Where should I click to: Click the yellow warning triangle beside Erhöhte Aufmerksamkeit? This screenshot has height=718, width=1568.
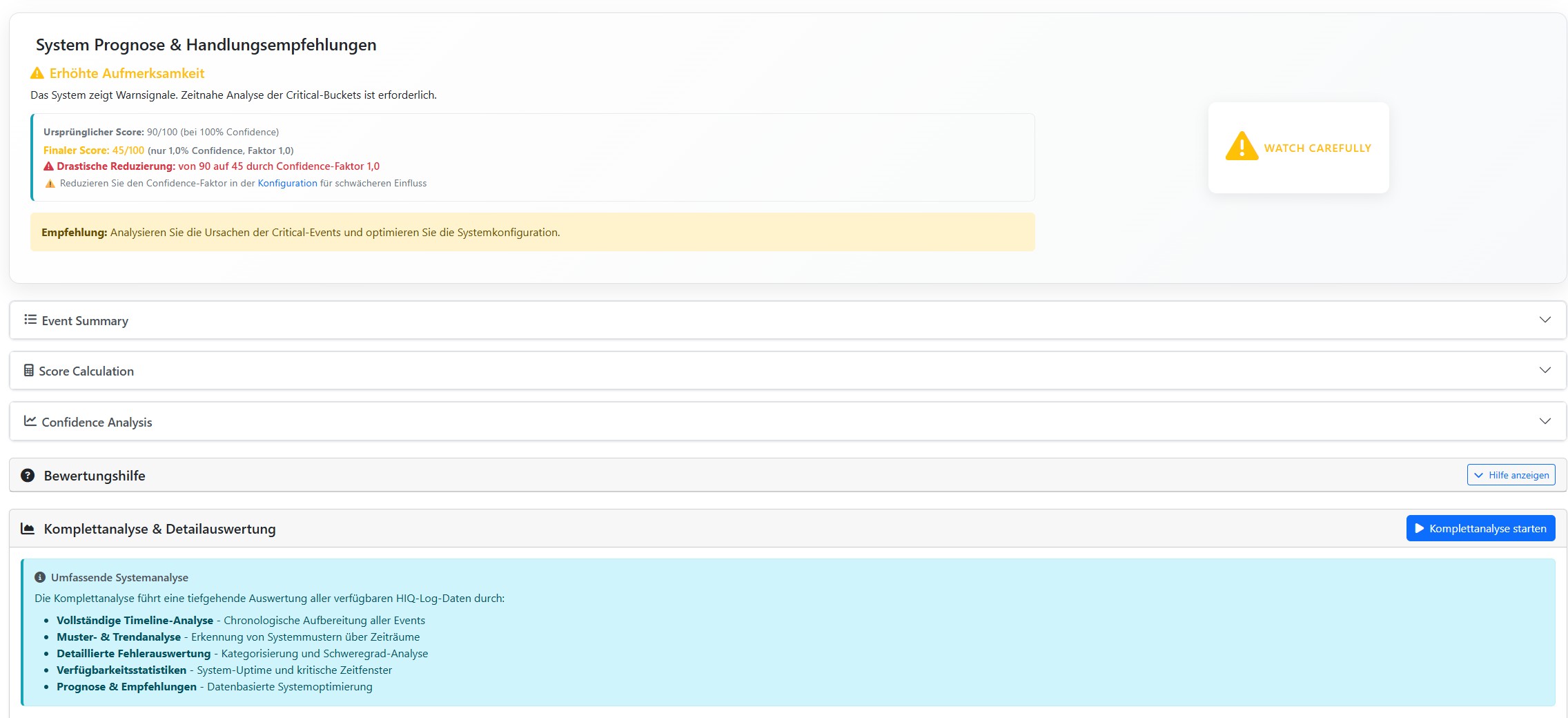click(37, 73)
